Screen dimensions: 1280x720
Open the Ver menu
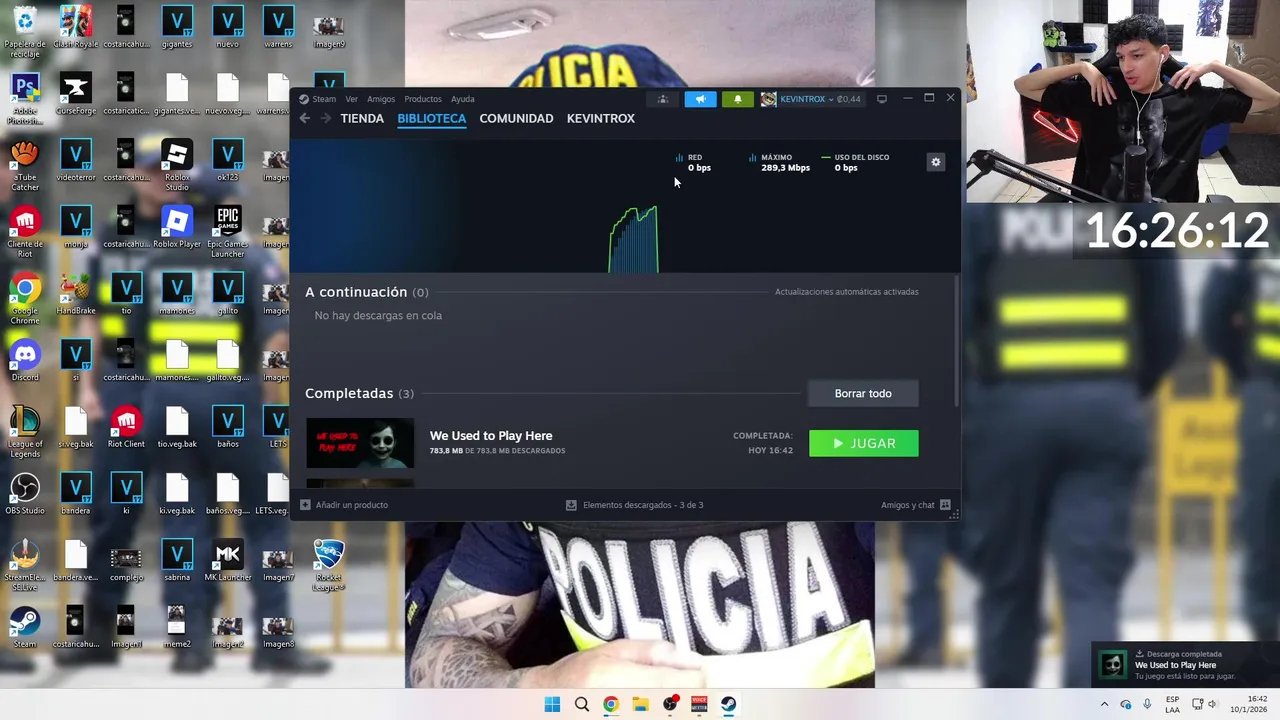click(x=351, y=99)
